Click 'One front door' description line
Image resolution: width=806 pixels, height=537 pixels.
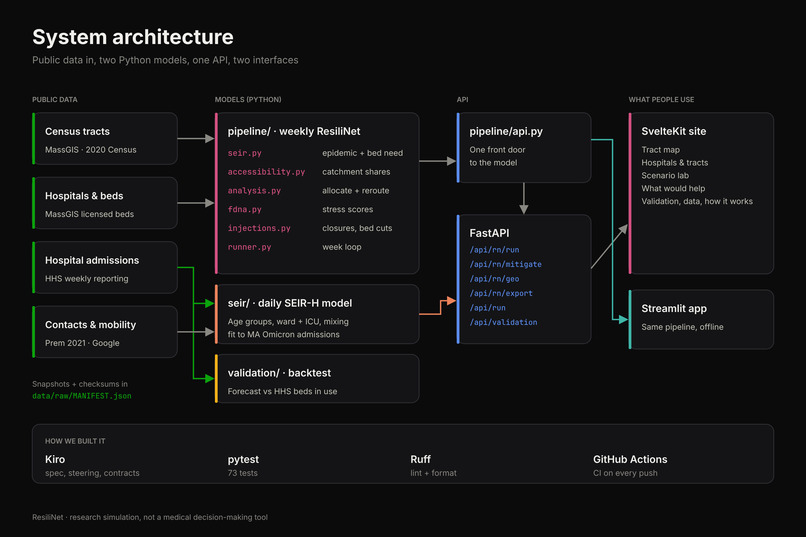click(497, 150)
